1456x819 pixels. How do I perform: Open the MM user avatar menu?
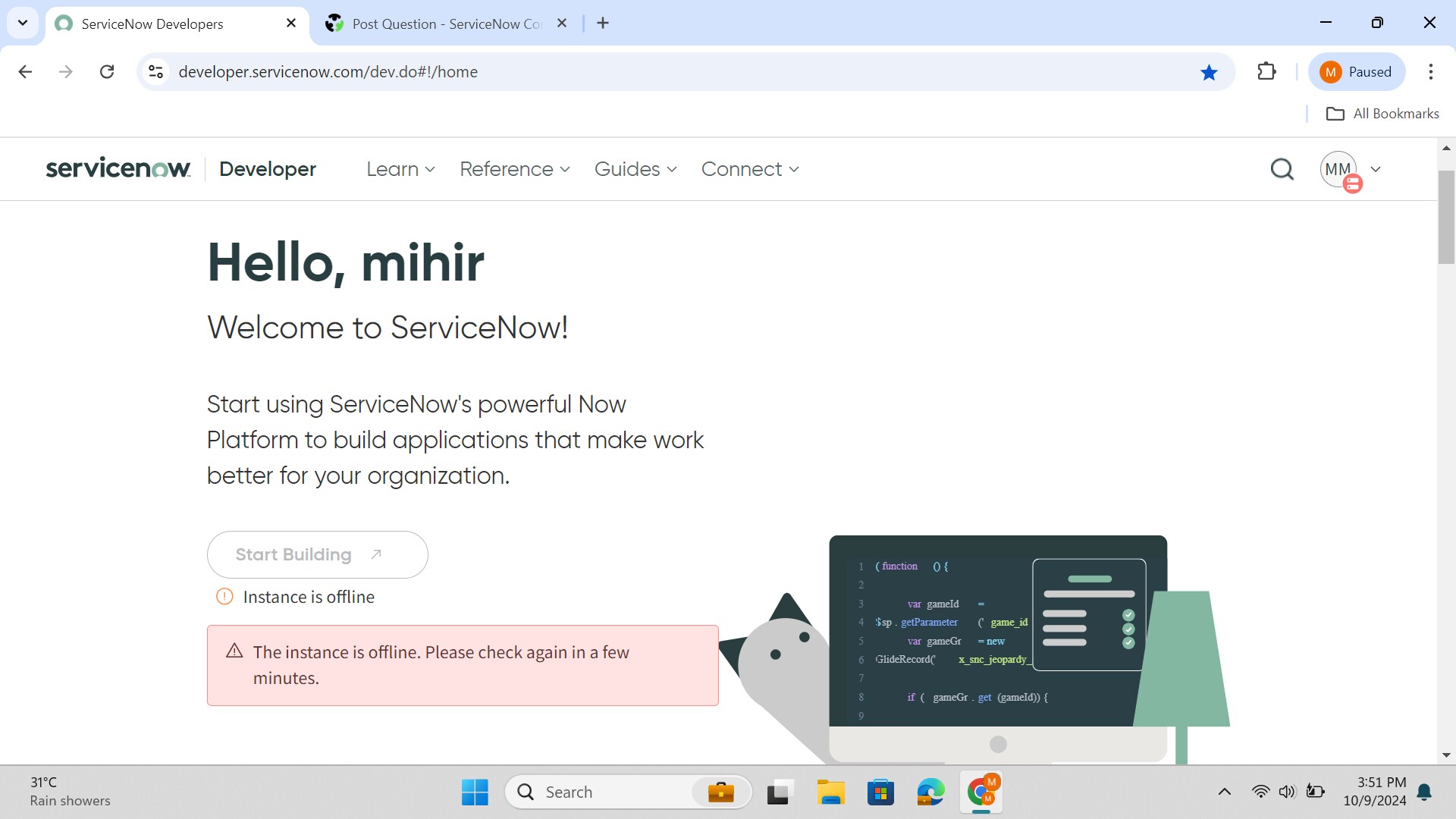[1338, 169]
